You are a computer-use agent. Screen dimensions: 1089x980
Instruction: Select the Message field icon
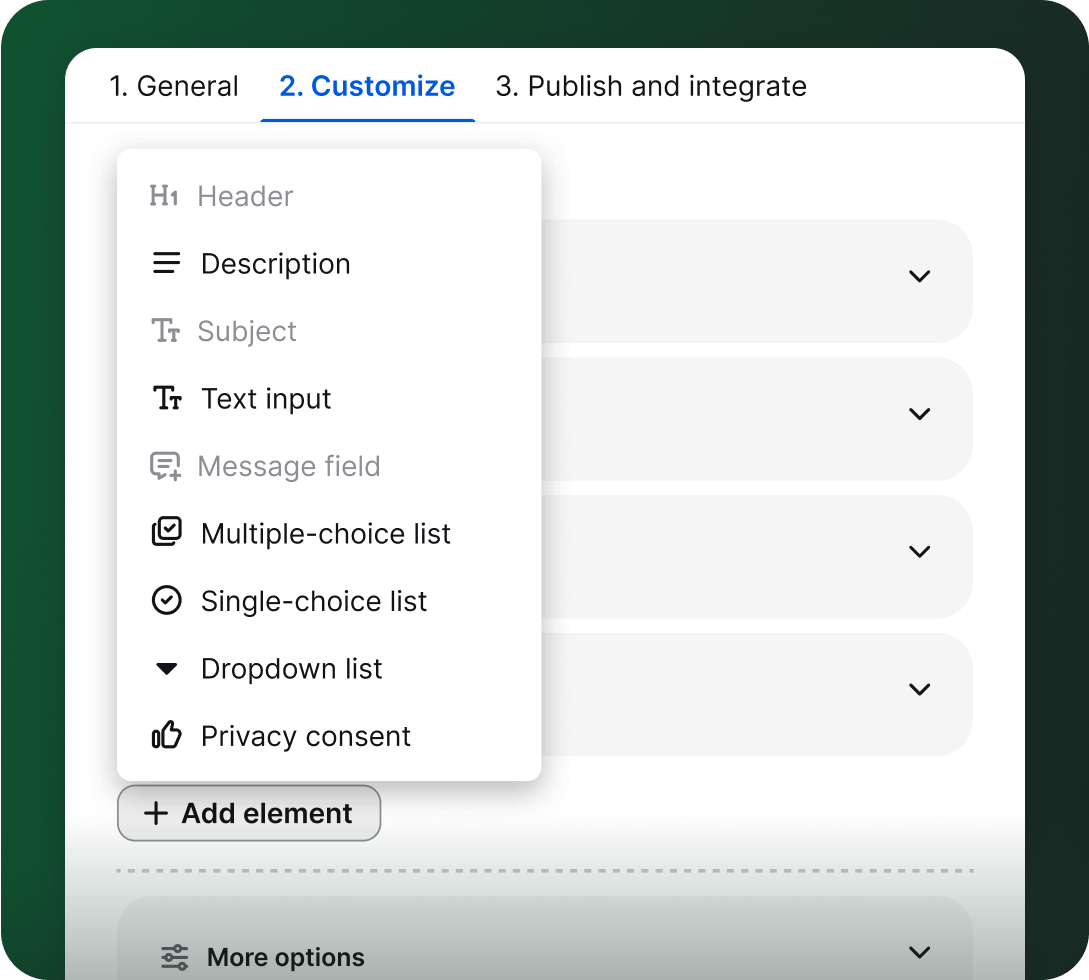166,465
